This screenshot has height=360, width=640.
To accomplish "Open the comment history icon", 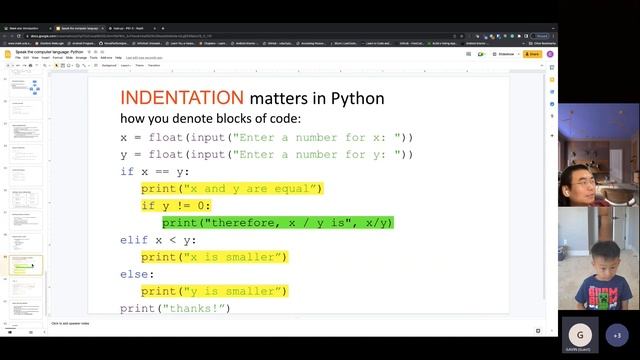I will [x=469, y=54].
